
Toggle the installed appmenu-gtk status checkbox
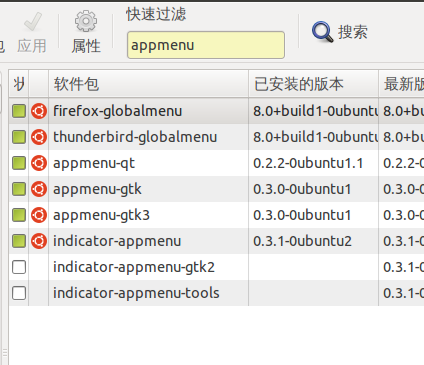tap(19, 189)
